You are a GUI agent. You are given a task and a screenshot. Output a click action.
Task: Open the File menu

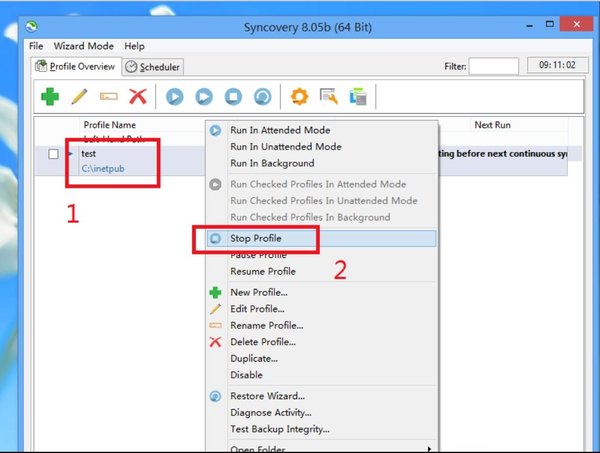pyautogui.click(x=36, y=46)
